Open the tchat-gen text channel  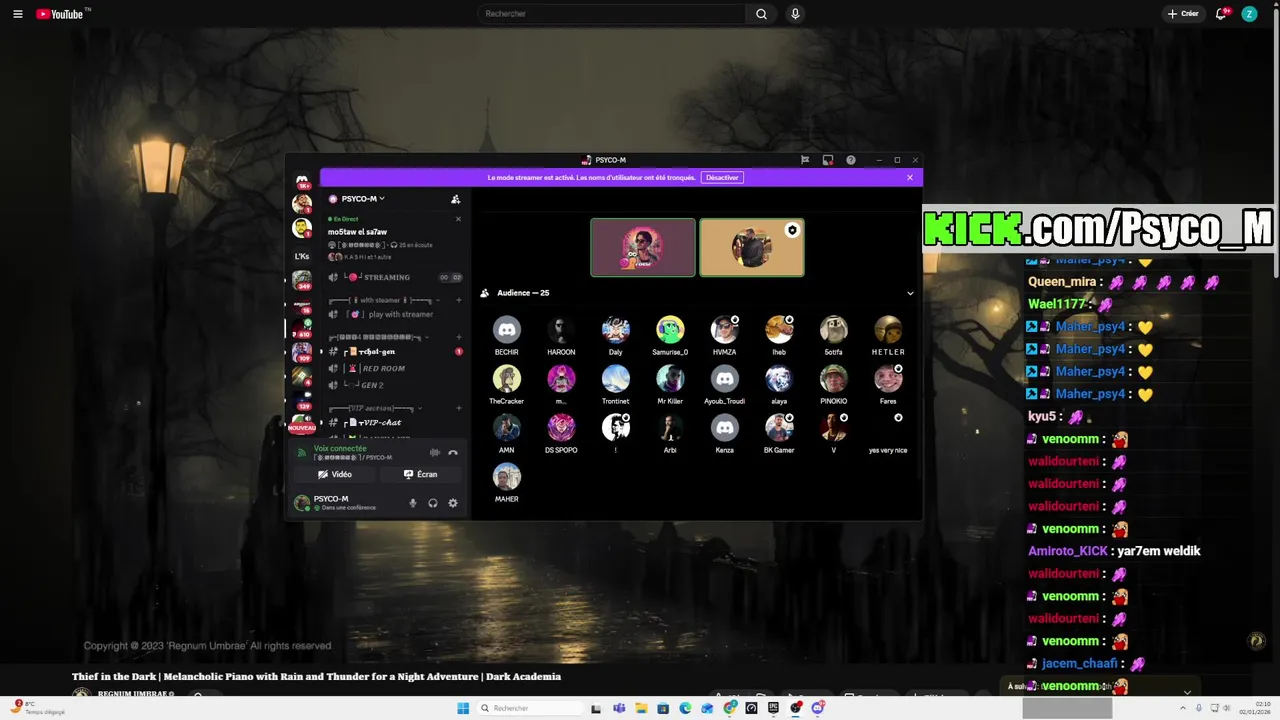394,352
